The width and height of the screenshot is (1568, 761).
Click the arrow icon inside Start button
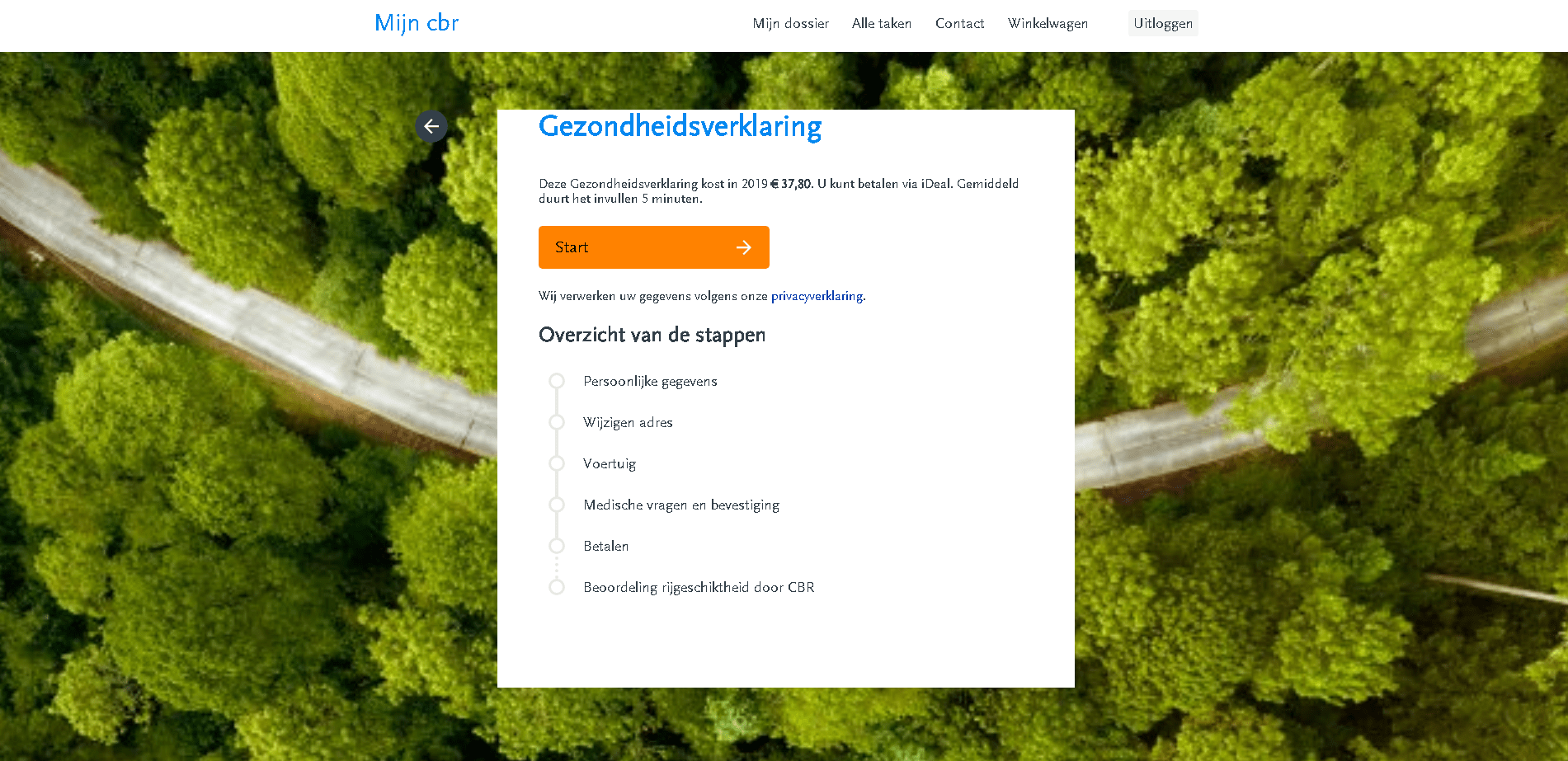coord(744,247)
